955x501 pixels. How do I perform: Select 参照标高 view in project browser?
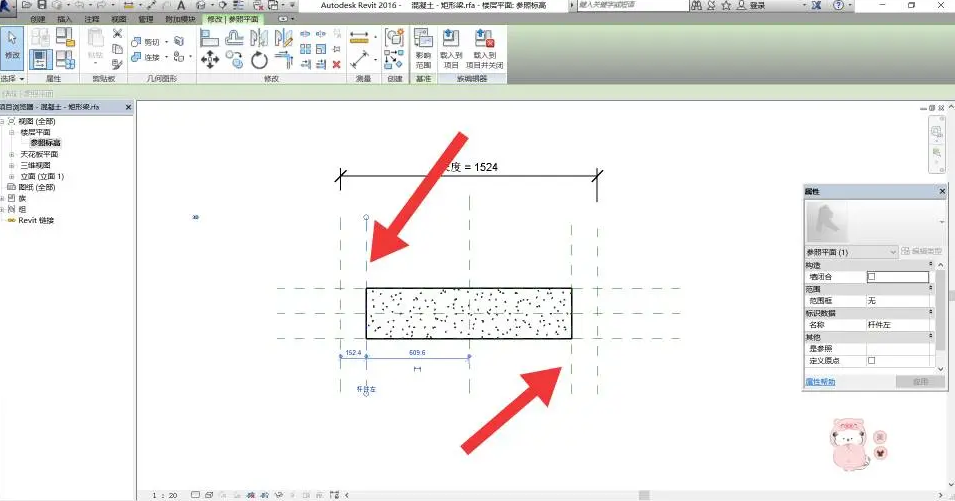(45, 143)
